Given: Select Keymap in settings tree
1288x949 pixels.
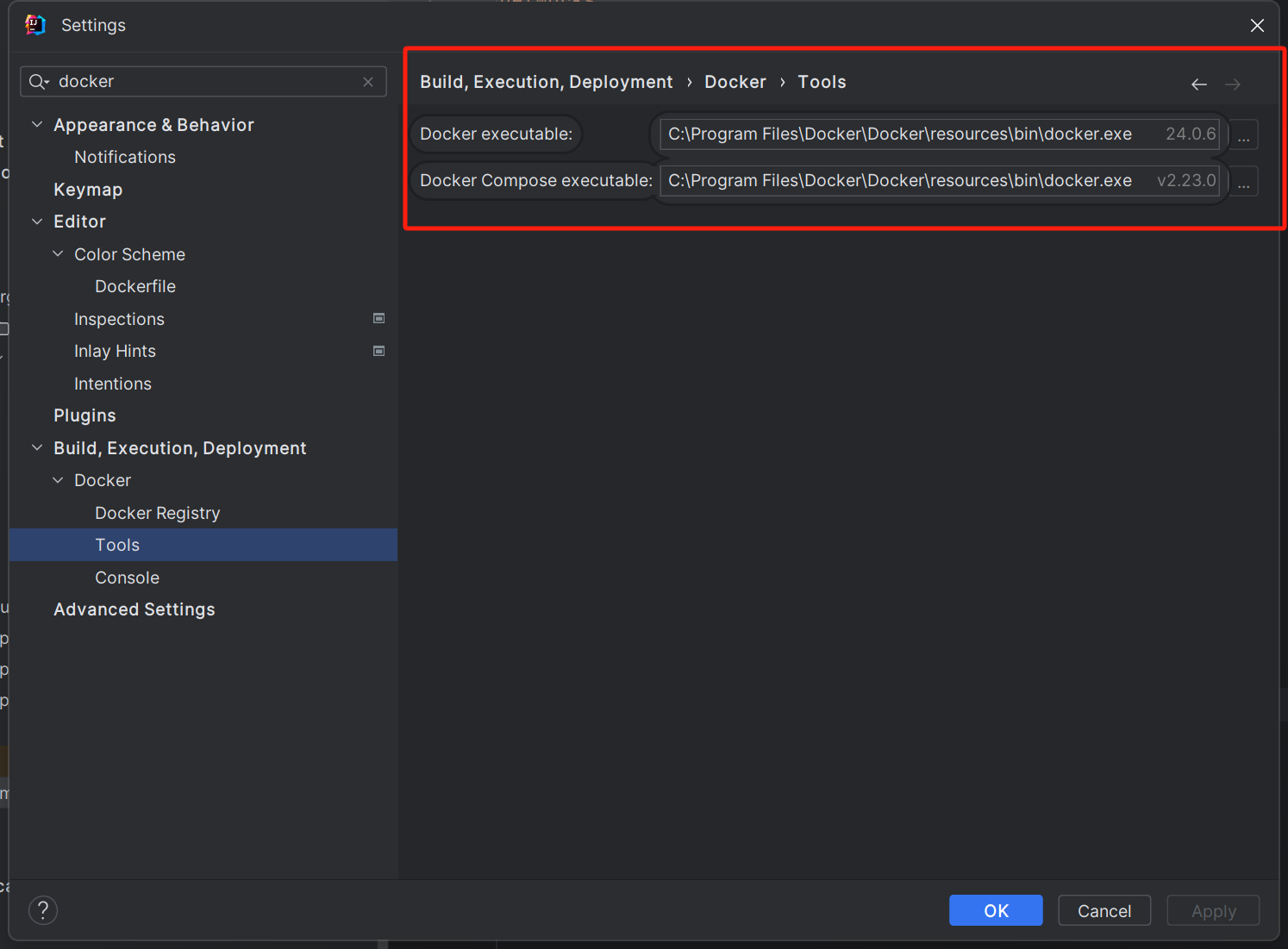Looking at the screenshot, I should [x=88, y=190].
